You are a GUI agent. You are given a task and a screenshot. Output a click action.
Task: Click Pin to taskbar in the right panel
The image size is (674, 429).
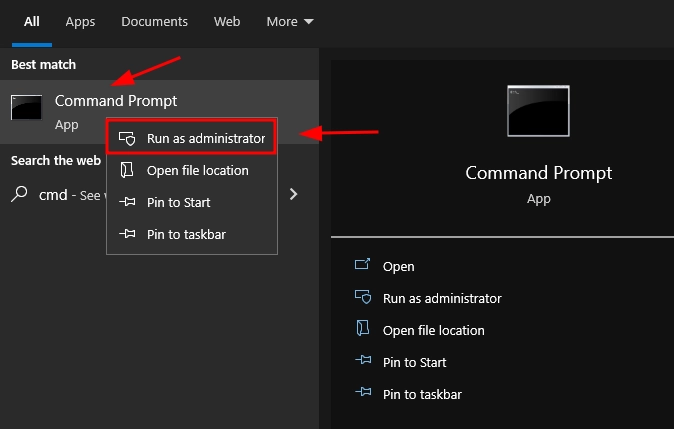(422, 394)
